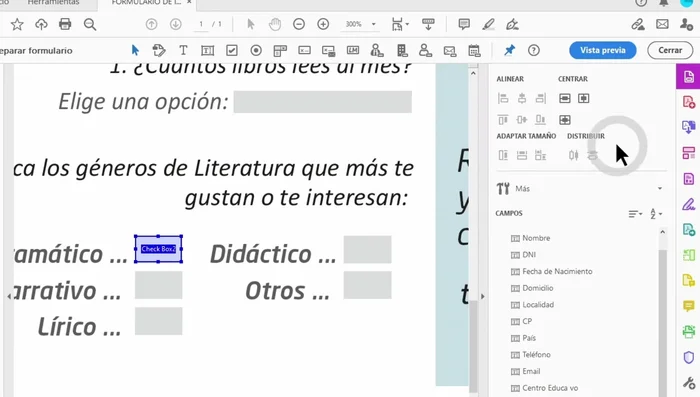Select the Elige una opción dropdown field

pos(323,102)
